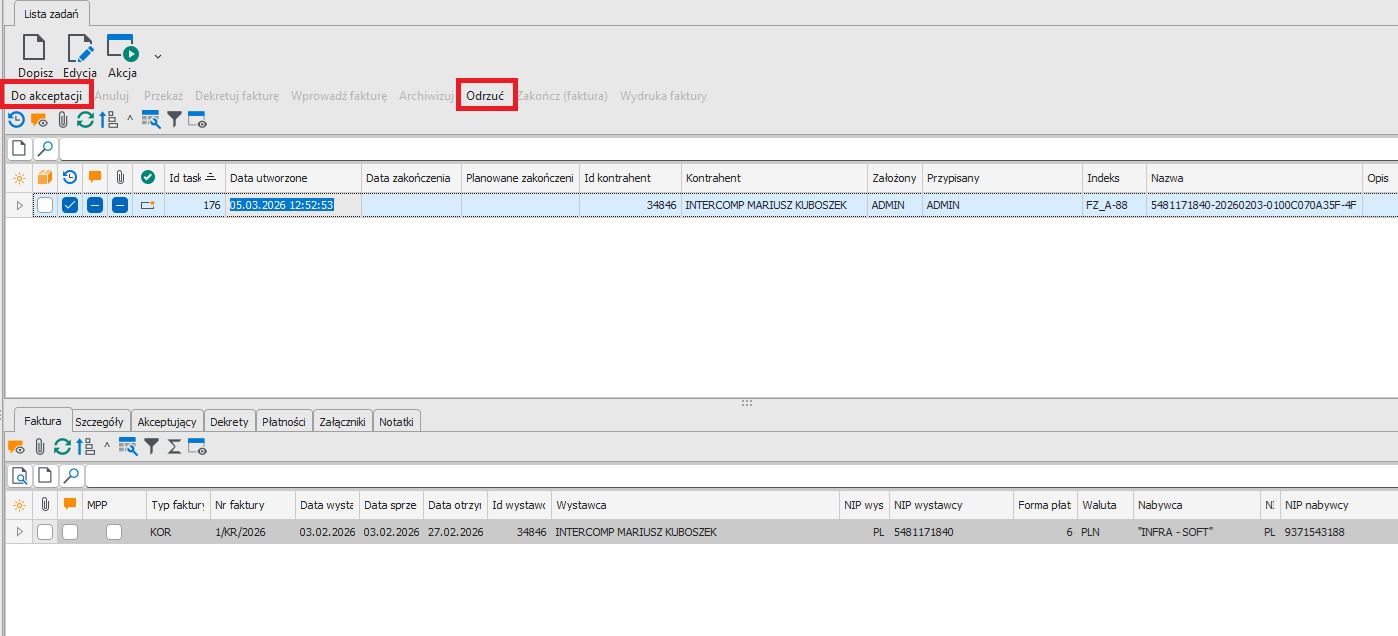Click the Dopisz new document icon
This screenshot has width=1398, height=636.
click(35, 48)
